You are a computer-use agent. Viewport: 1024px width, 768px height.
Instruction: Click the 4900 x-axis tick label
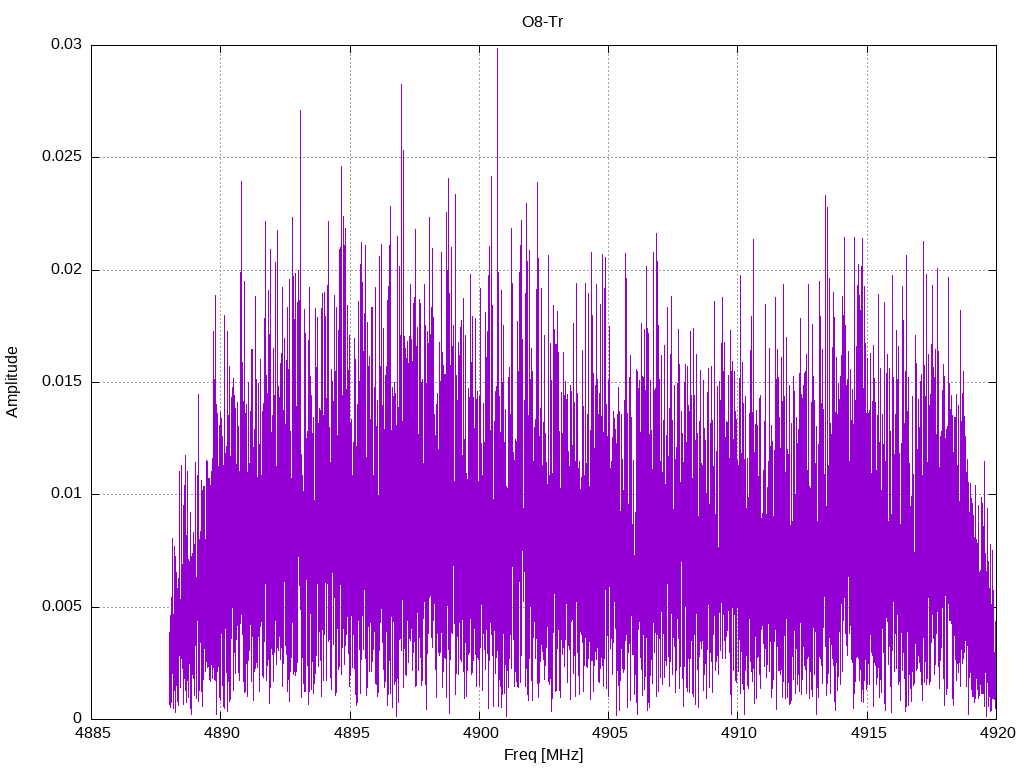click(480, 733)
